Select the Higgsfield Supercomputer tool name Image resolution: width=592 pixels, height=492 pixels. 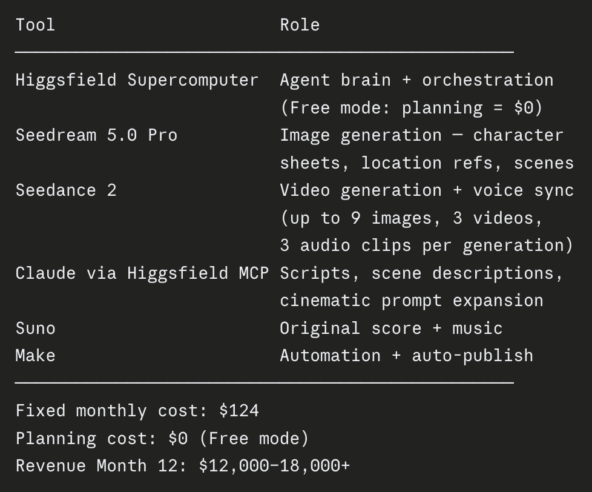[x=137, y=80]
